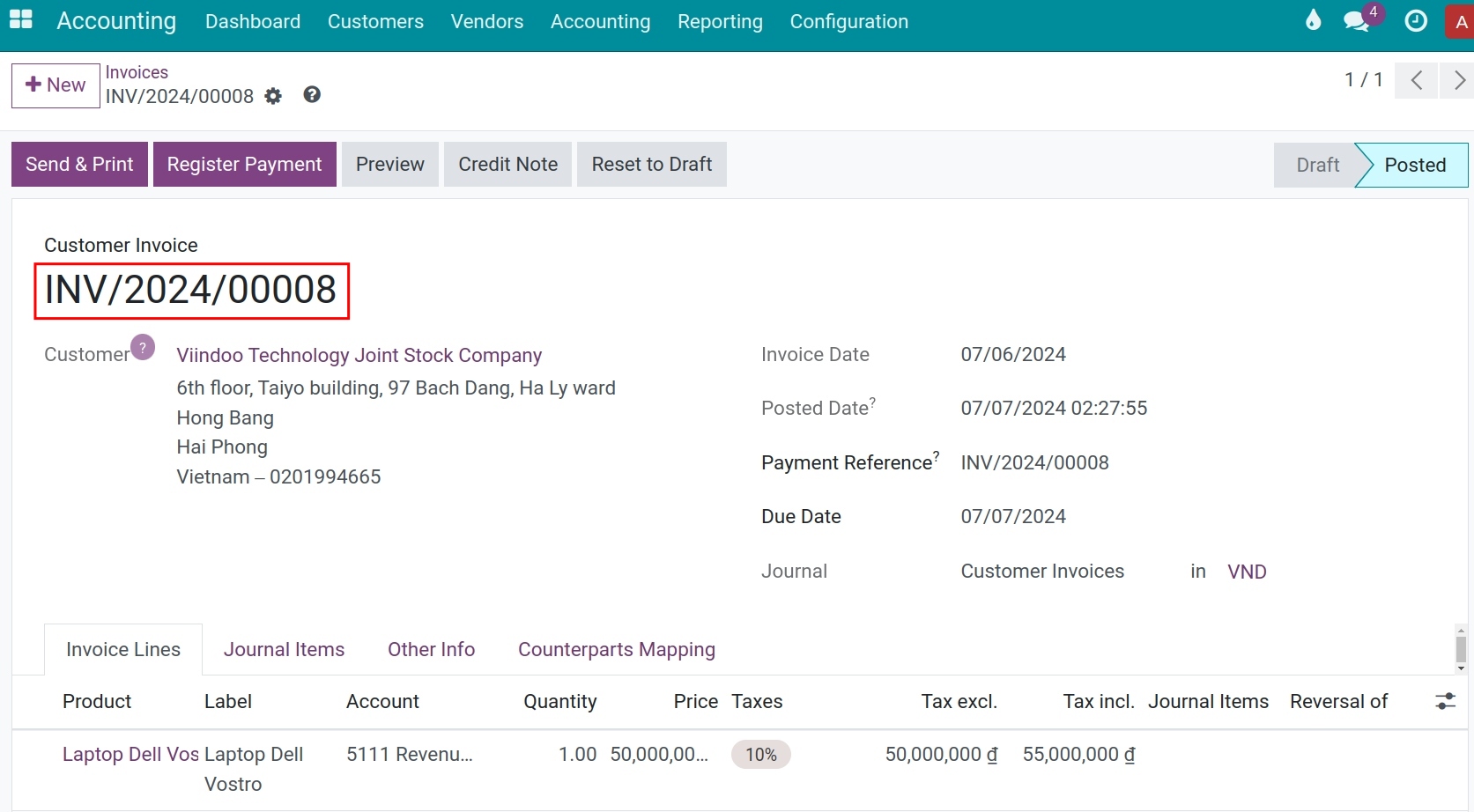Open the optional columns icon in invoice lines

pos(1444,701)
